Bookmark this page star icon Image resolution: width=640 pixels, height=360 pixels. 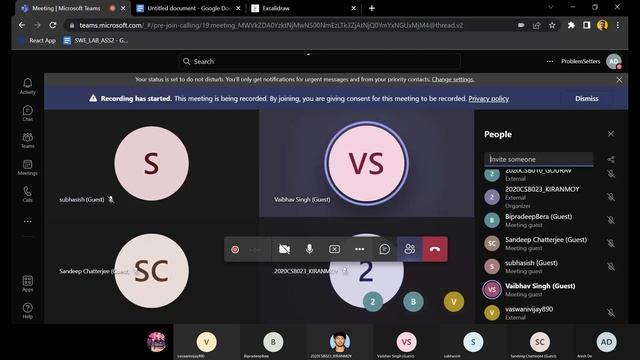pyautogui.click(x=552, y=25)
